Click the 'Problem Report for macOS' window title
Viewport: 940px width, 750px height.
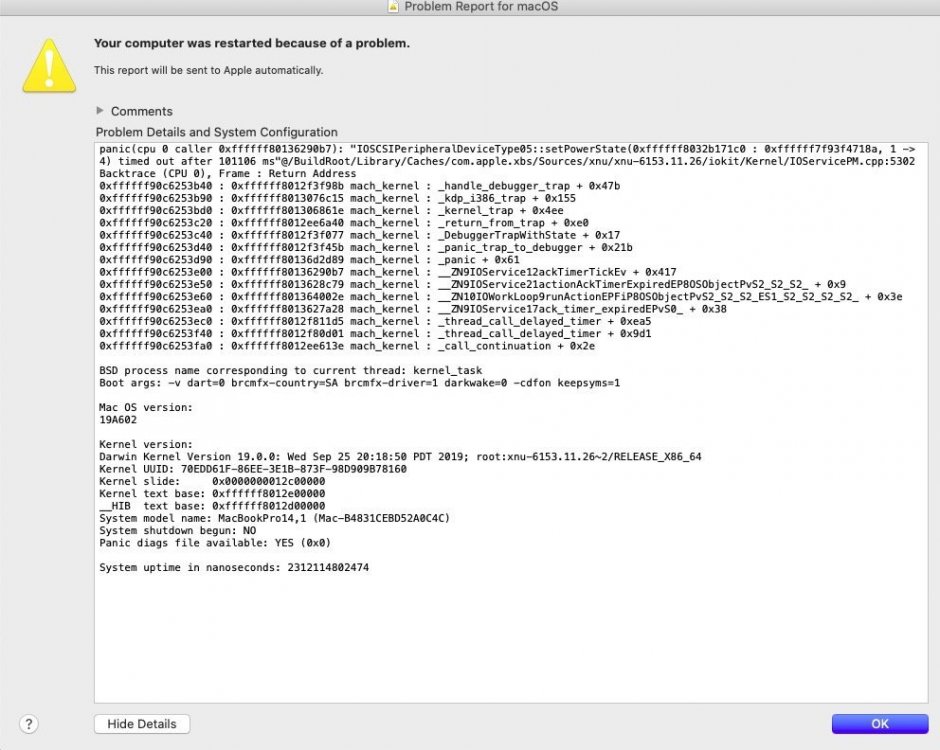point(481,6)
